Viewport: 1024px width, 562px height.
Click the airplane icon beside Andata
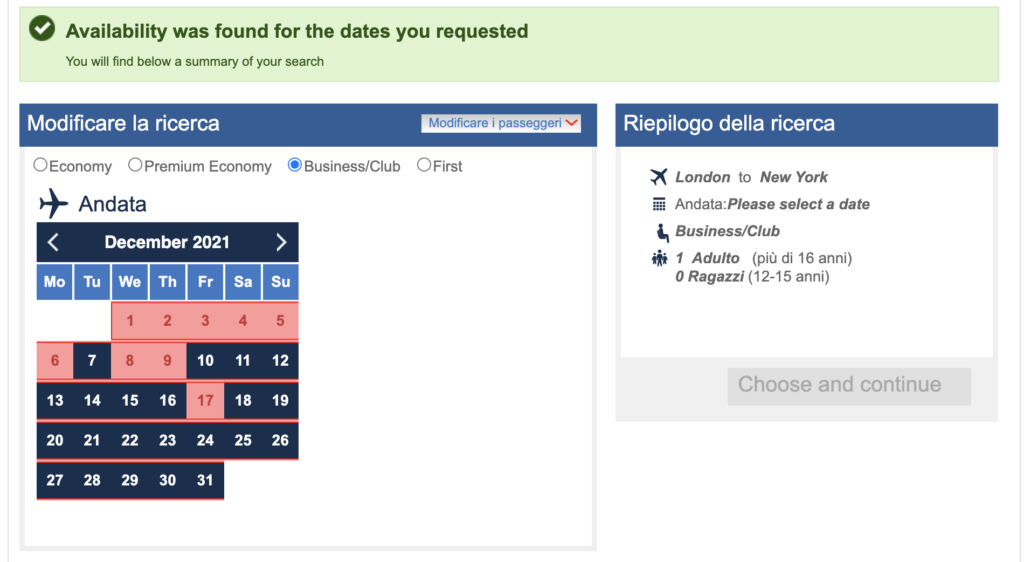[x=53, y=204]
